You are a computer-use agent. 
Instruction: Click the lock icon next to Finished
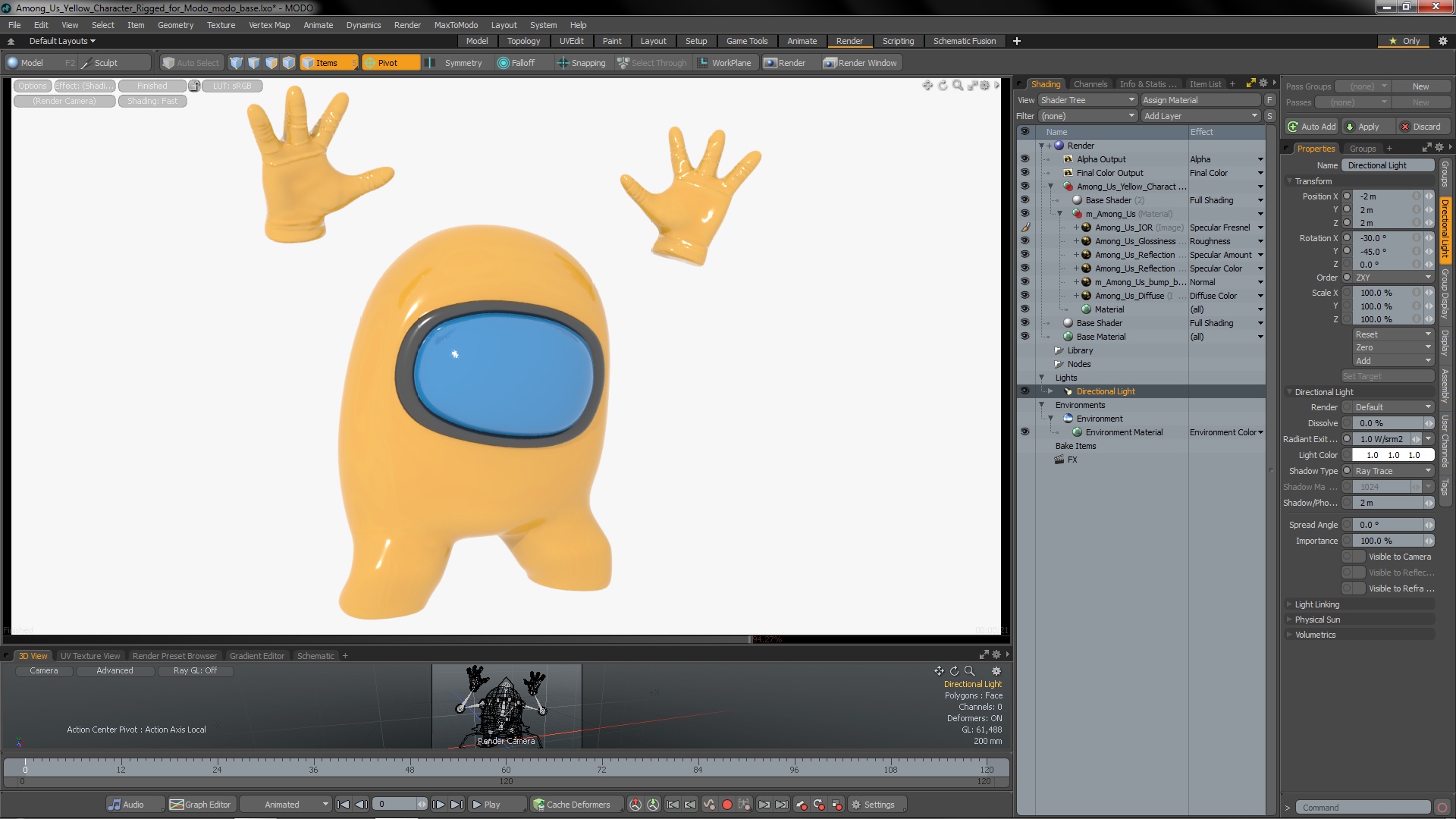(194, 86)
